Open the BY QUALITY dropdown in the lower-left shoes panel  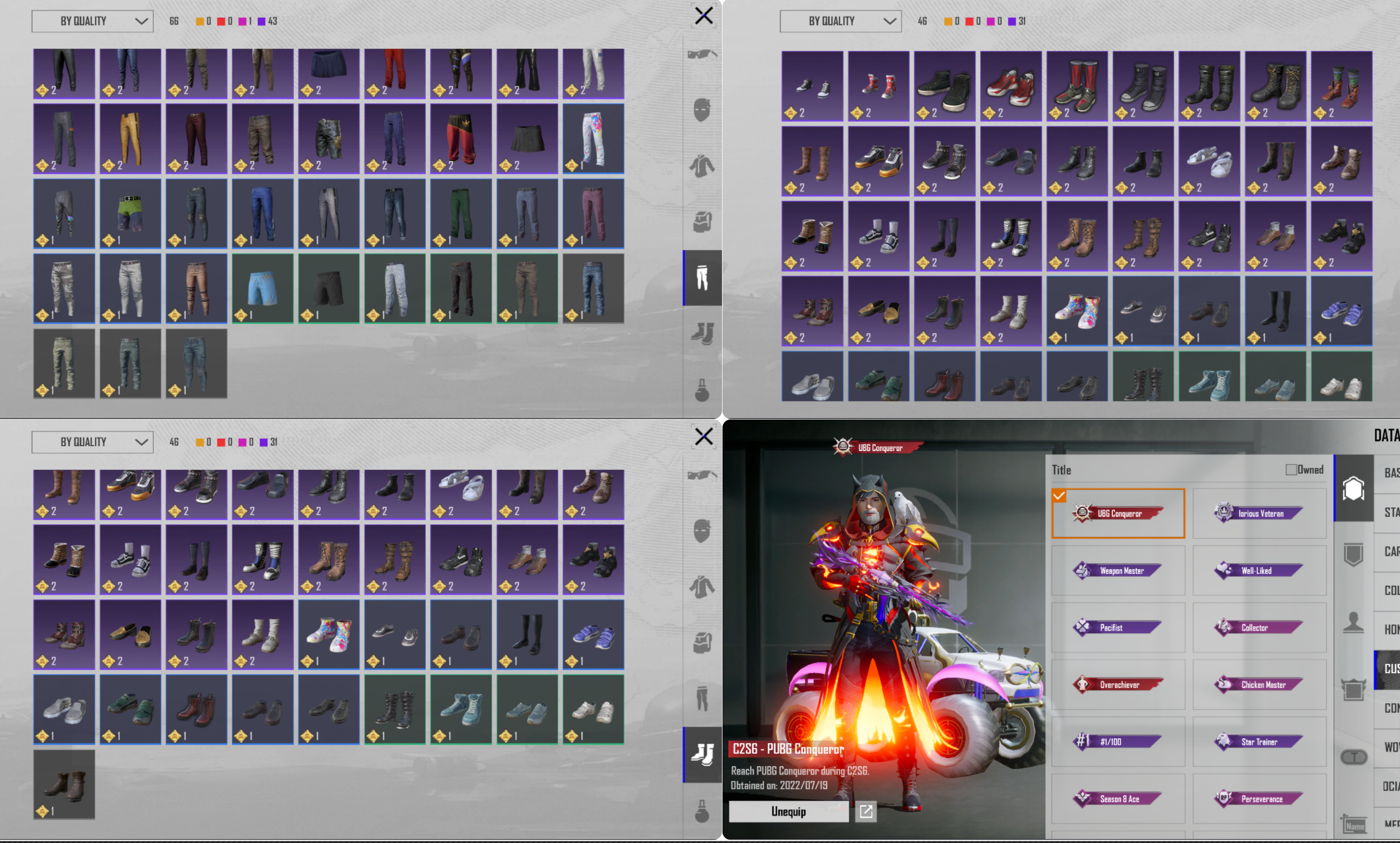(x=92, y=442)
